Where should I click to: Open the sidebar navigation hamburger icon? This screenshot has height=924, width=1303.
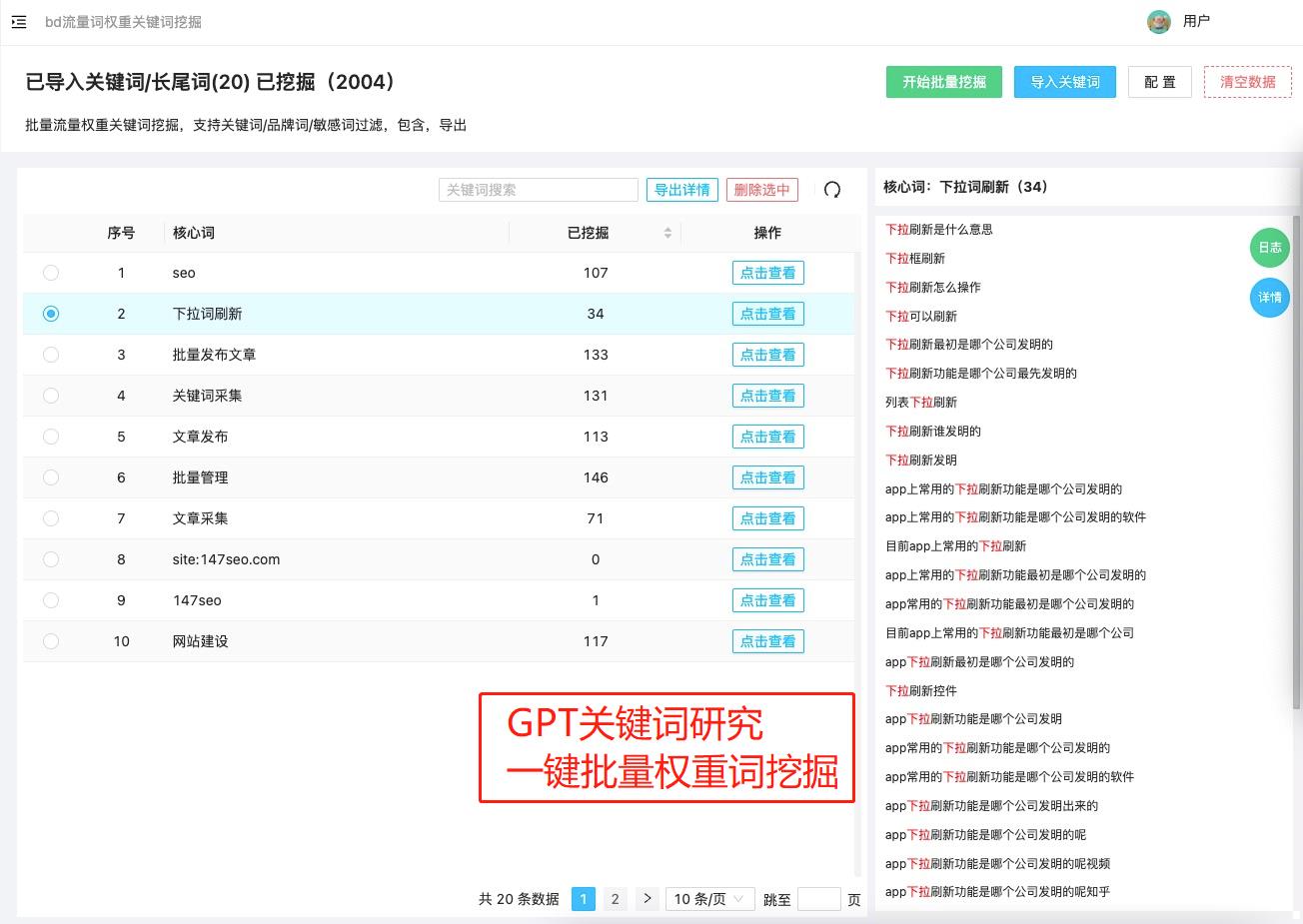(x=18, y=22)
